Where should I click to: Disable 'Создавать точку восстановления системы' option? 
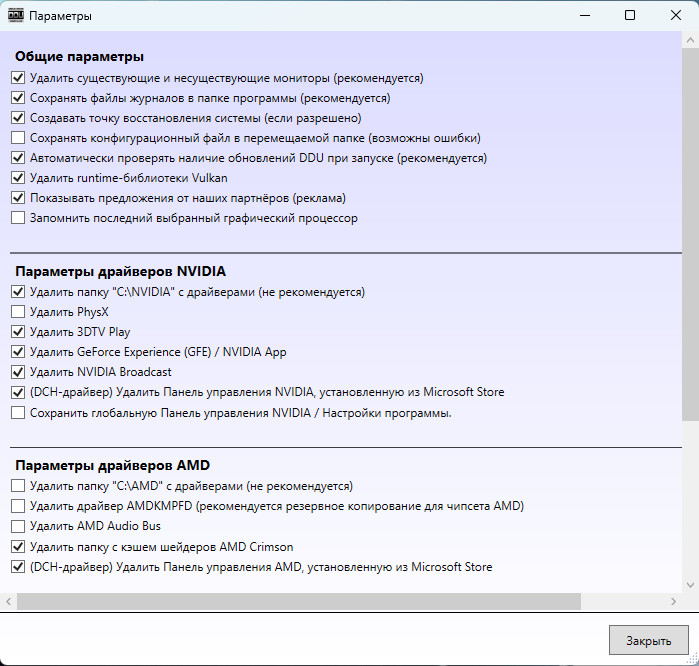(18, 118)
